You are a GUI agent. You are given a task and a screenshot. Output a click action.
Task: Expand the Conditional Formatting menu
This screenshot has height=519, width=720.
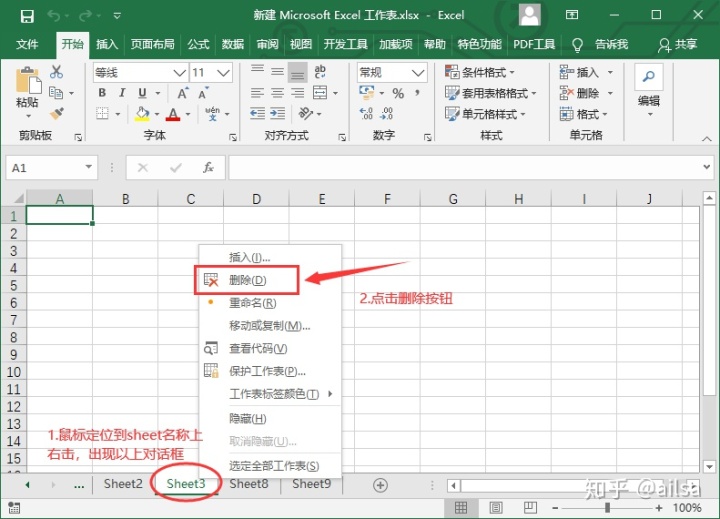[480, 72]
